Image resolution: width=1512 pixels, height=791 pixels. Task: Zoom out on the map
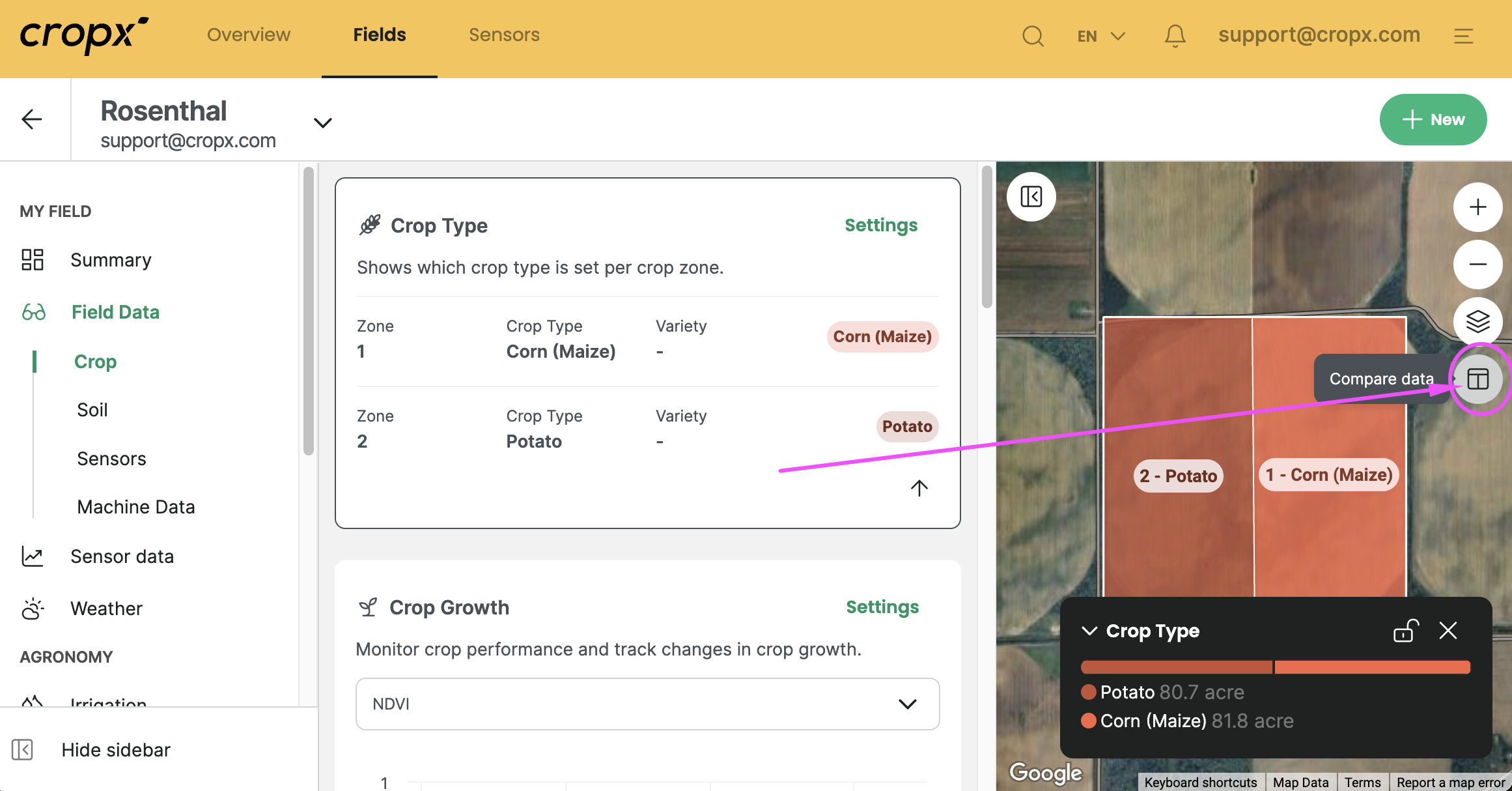pyautogui.click(x=1477, y=264)
